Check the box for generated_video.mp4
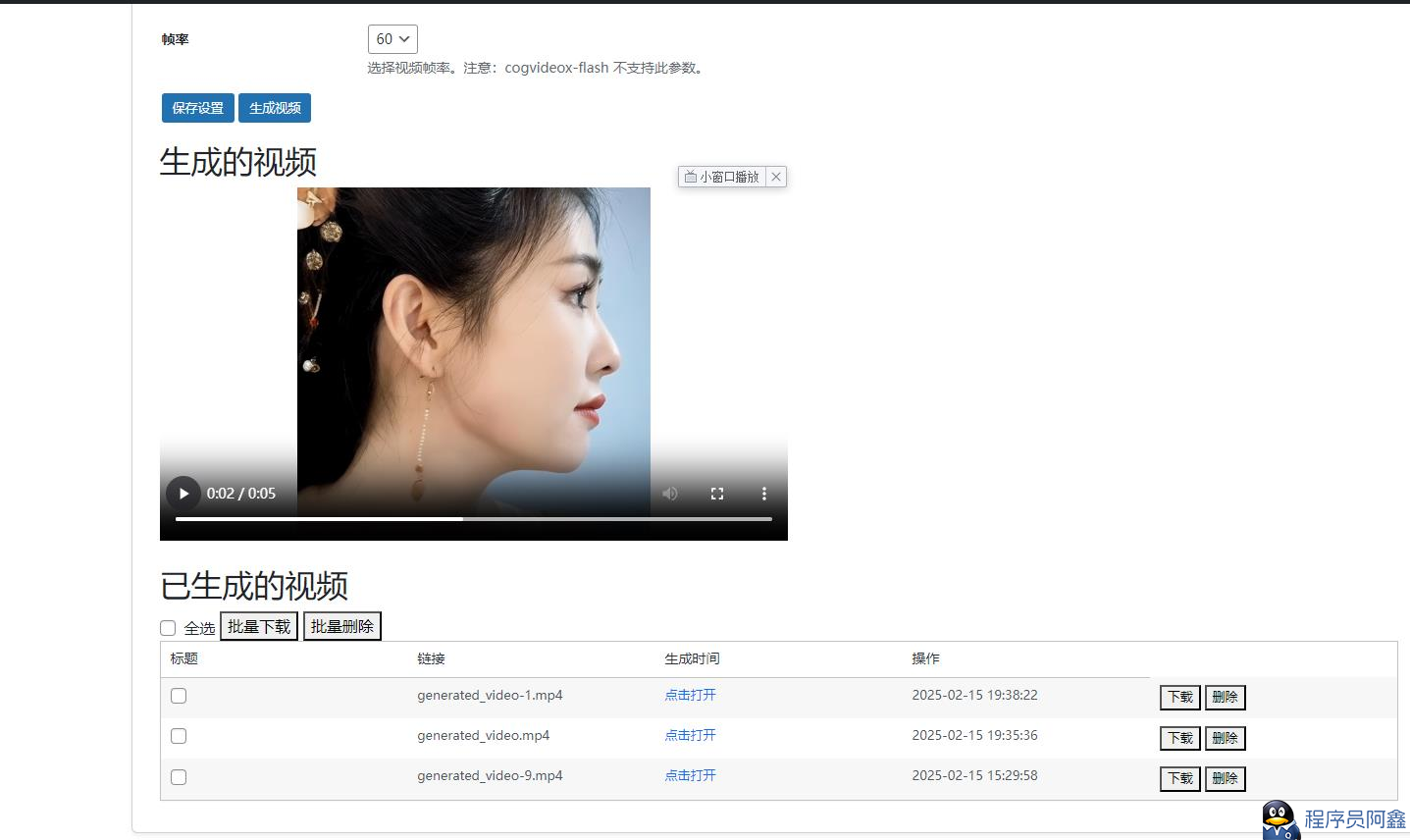This screenshot has width=1410, height=840. (x=179, y=736)
